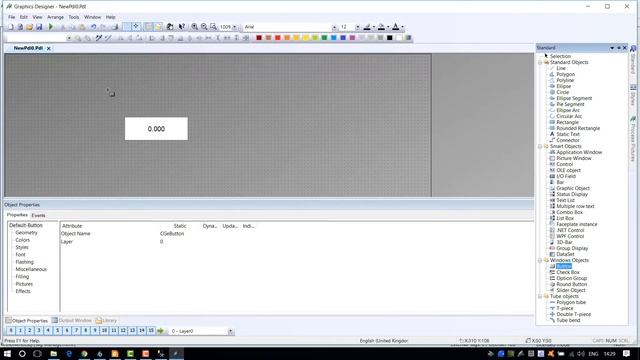Open the font size 12 dropdown
This screenshot has width=640, height=360.
[358, 27]
